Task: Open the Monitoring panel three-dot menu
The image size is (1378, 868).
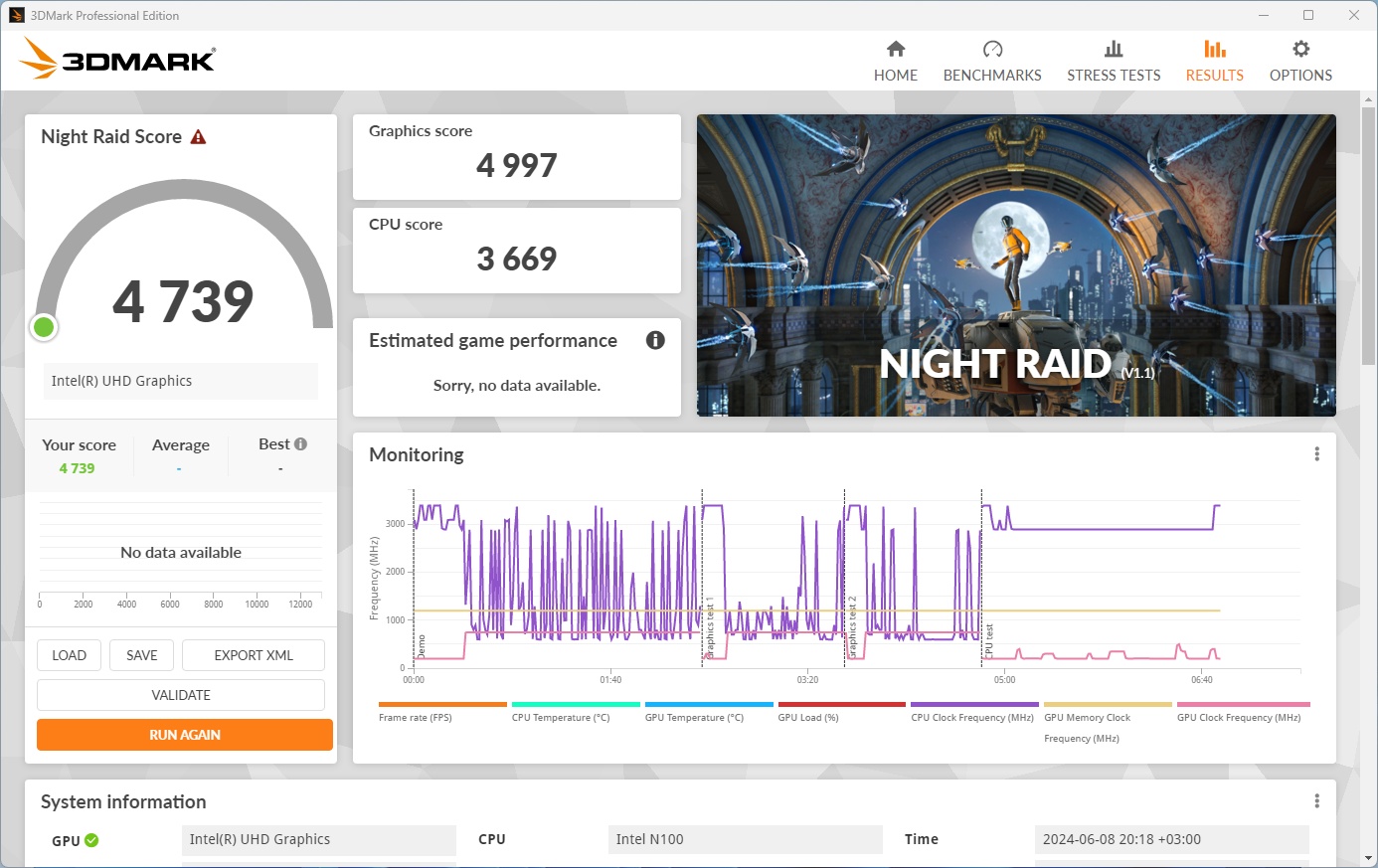Action: 1317,454
